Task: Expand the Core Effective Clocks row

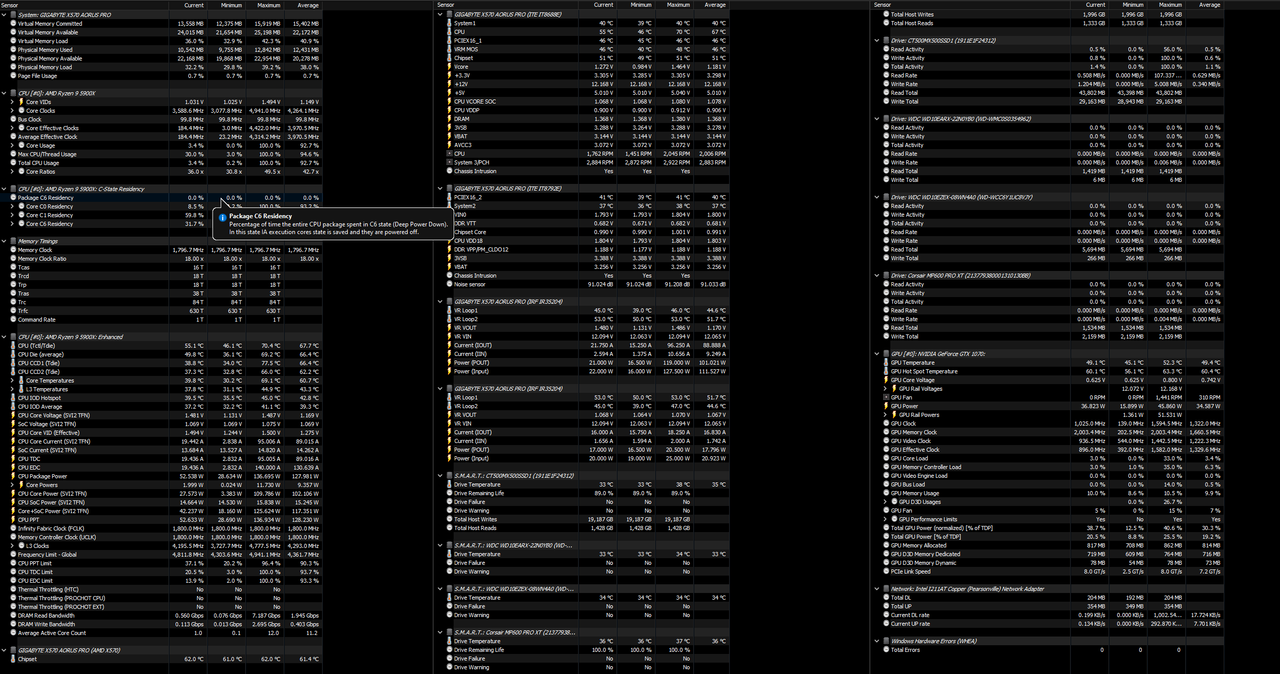Action: point(12,128)
